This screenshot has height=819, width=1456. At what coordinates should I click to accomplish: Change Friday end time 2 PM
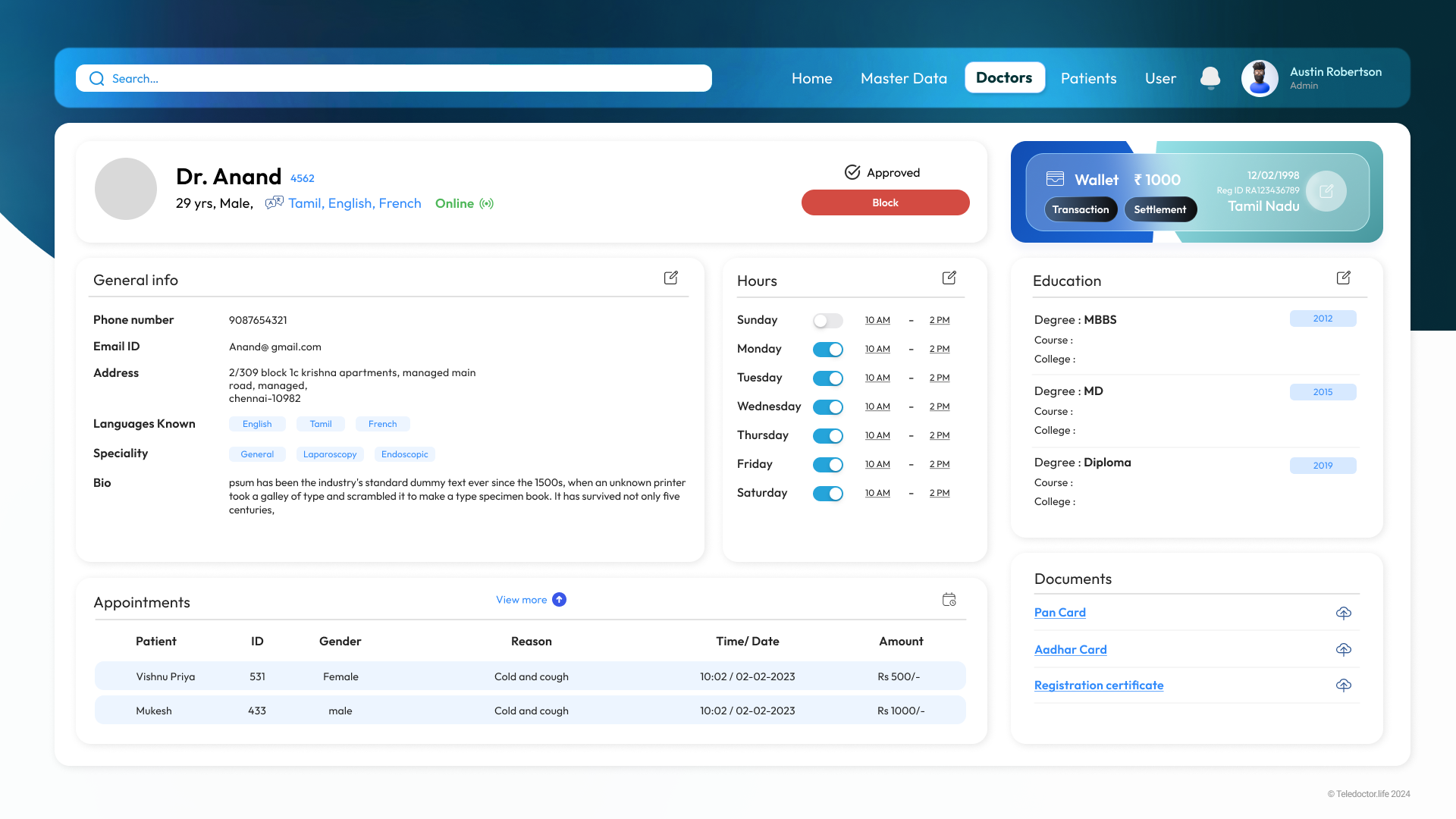(x=939, y=464)
